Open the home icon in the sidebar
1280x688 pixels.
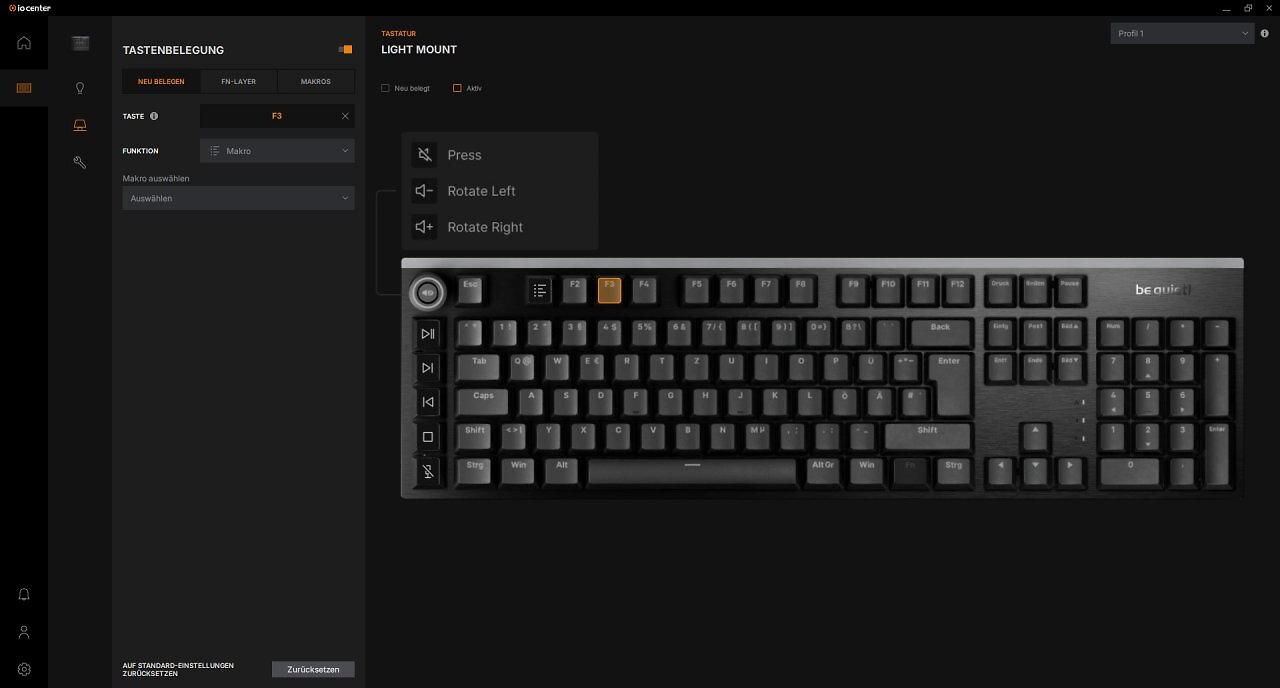point(24,43)
